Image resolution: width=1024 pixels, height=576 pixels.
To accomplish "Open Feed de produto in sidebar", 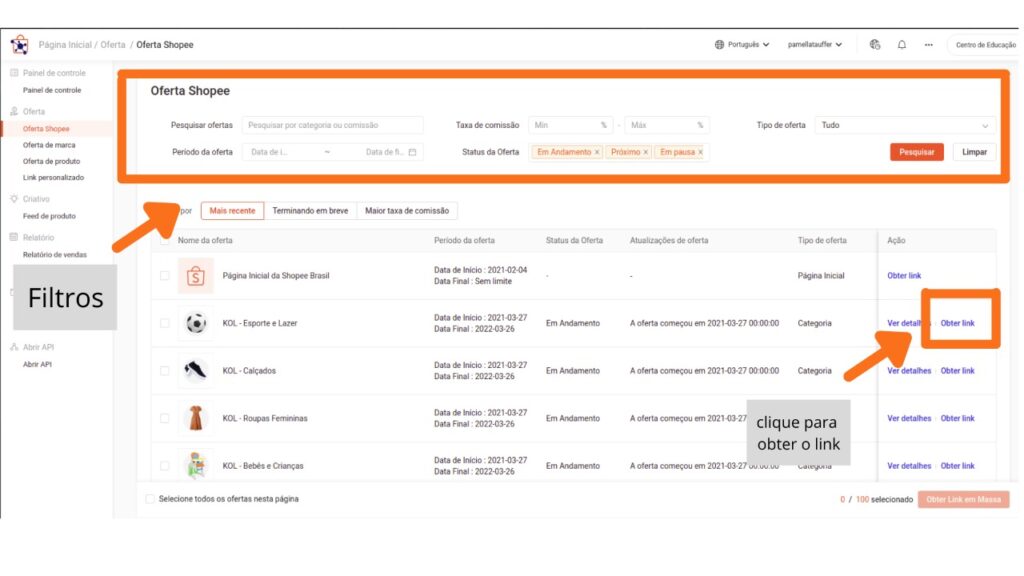I will click(x=49, y=216).
